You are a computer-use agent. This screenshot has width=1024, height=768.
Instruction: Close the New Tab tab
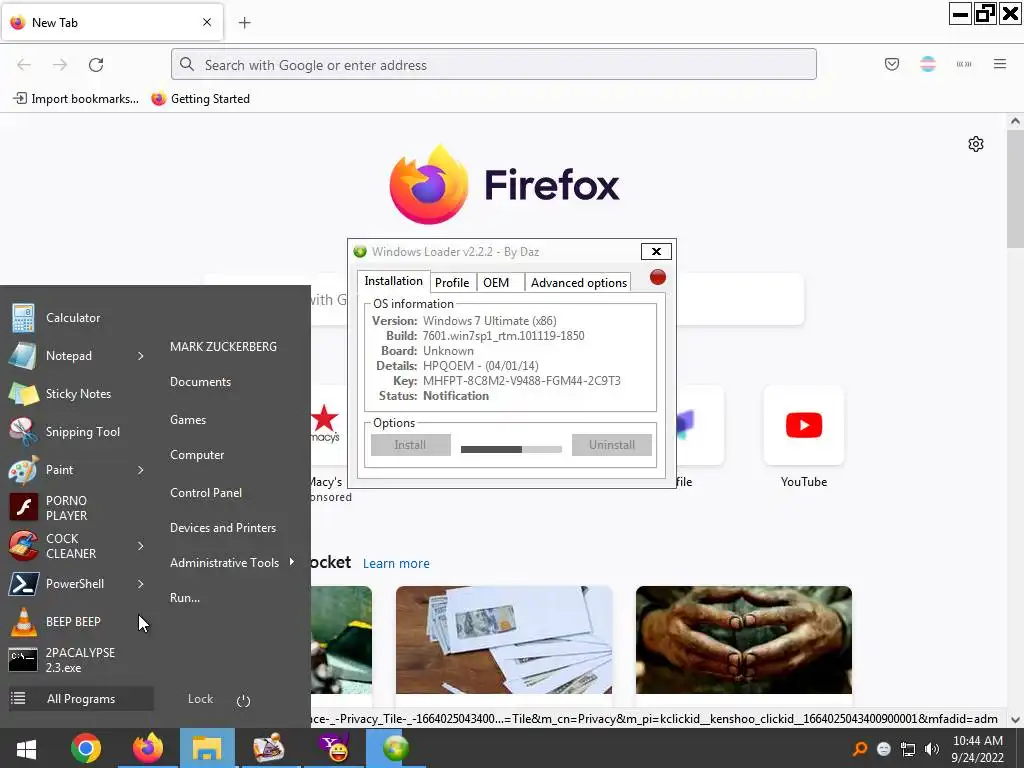(x=207, y=22)
